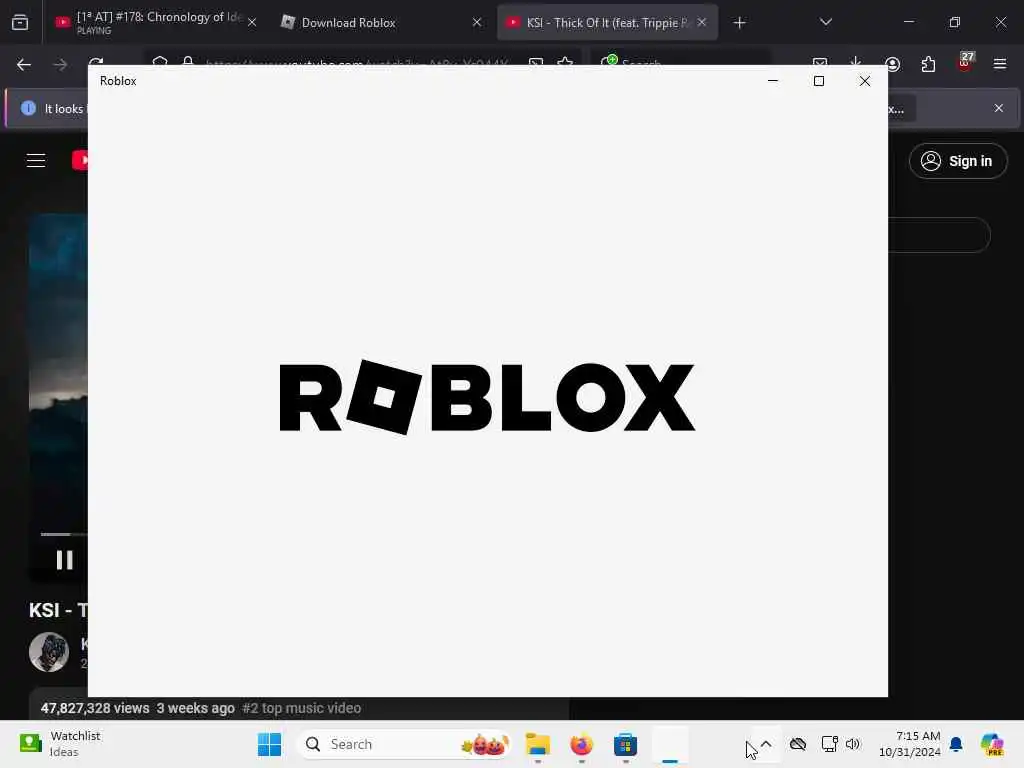The height and width of the screenshot is (768, 1024).
Task: Open the clock showing 7:15 AM
Action: click(x=910, y=744)
